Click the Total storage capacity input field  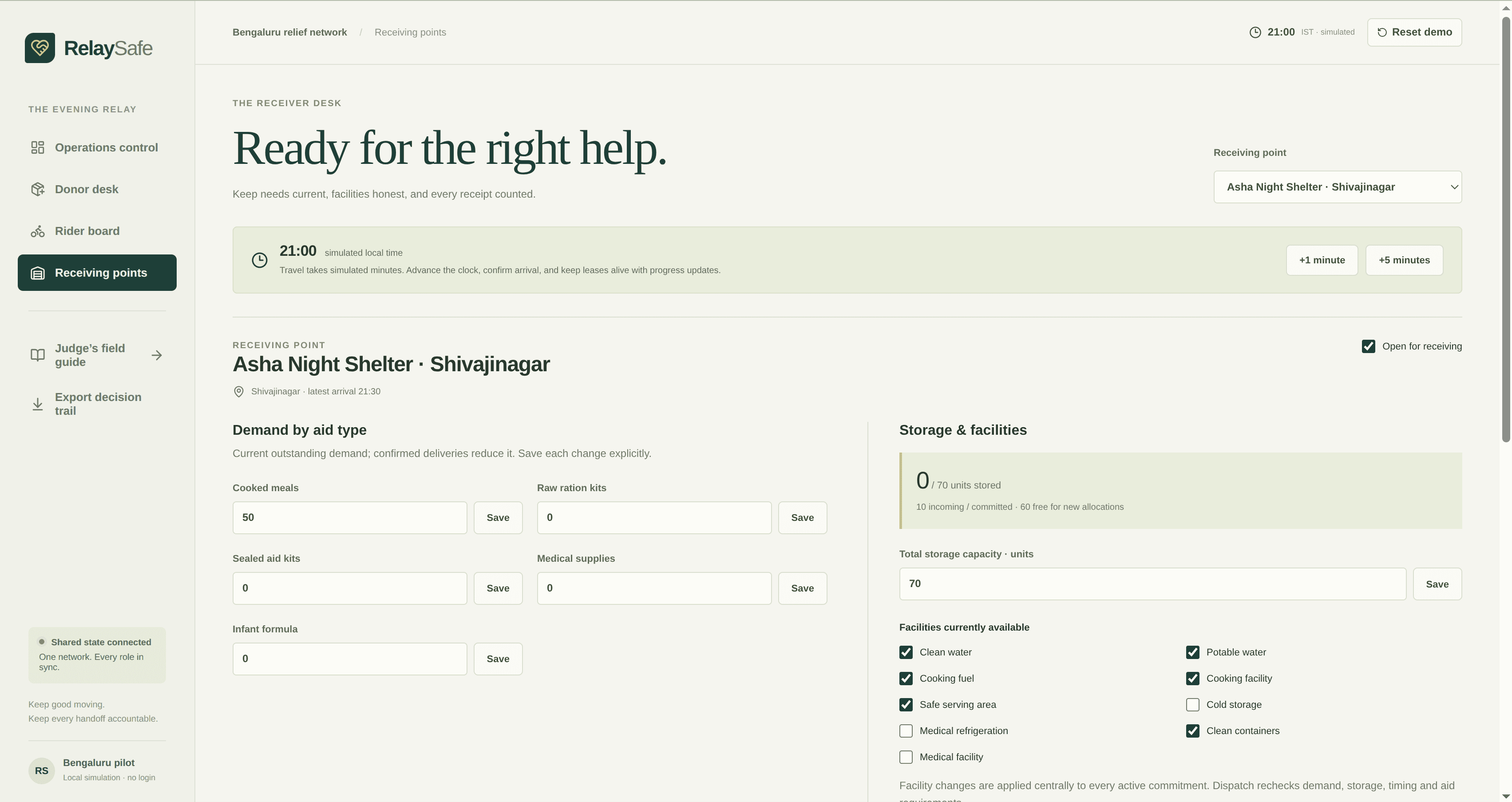pyautogui.click(x=1152, y=584)
